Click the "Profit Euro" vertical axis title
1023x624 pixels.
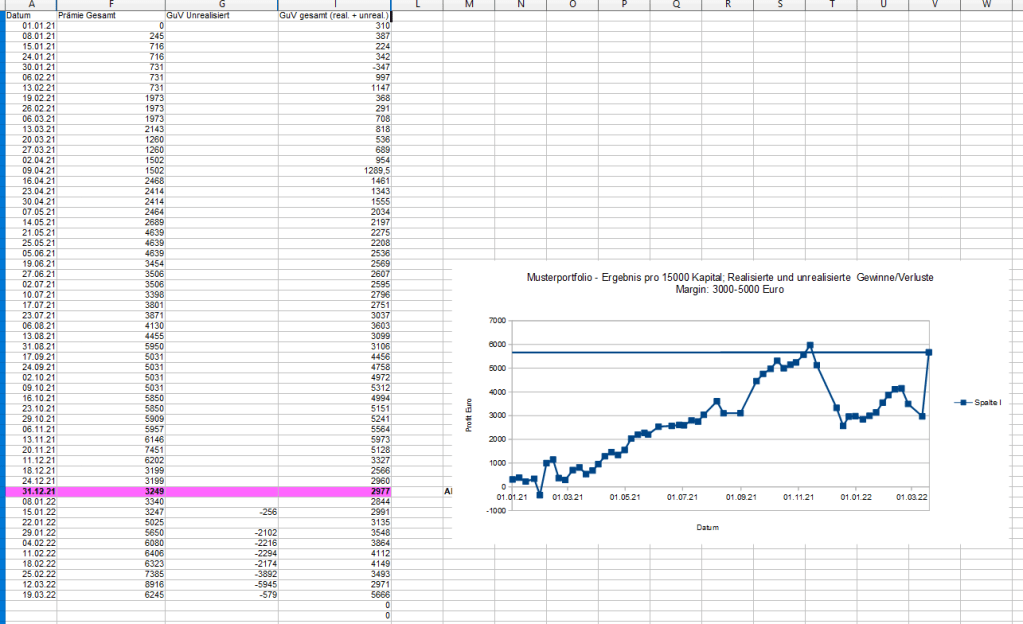pyautogui.click(x=468, y=415)
